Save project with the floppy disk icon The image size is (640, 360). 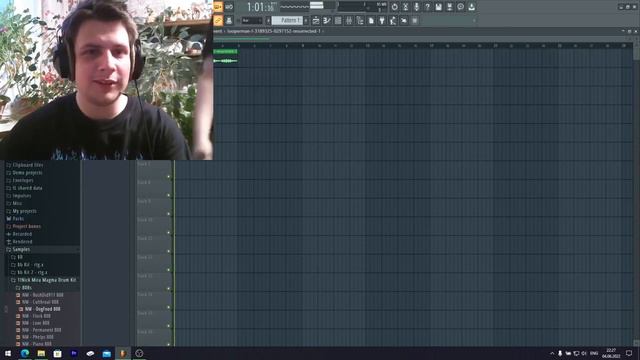[x=438, y=7]
